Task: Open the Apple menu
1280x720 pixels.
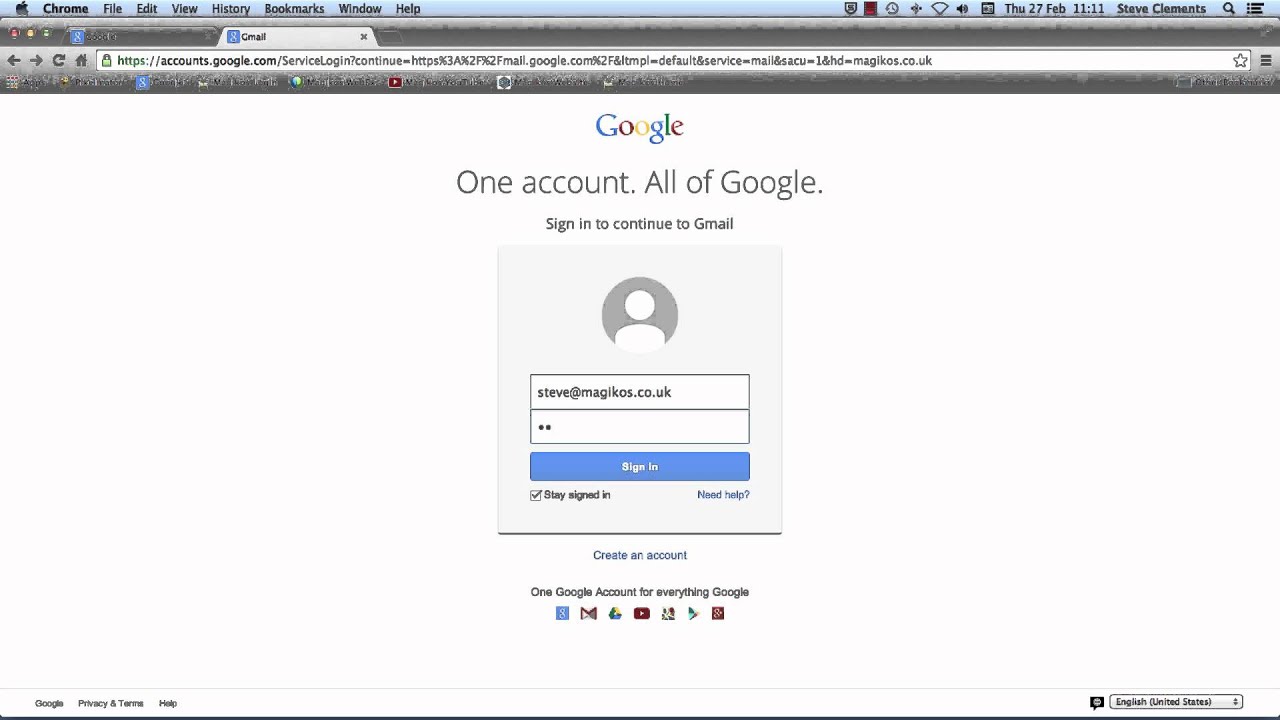Action: click(x=21, y=9)
